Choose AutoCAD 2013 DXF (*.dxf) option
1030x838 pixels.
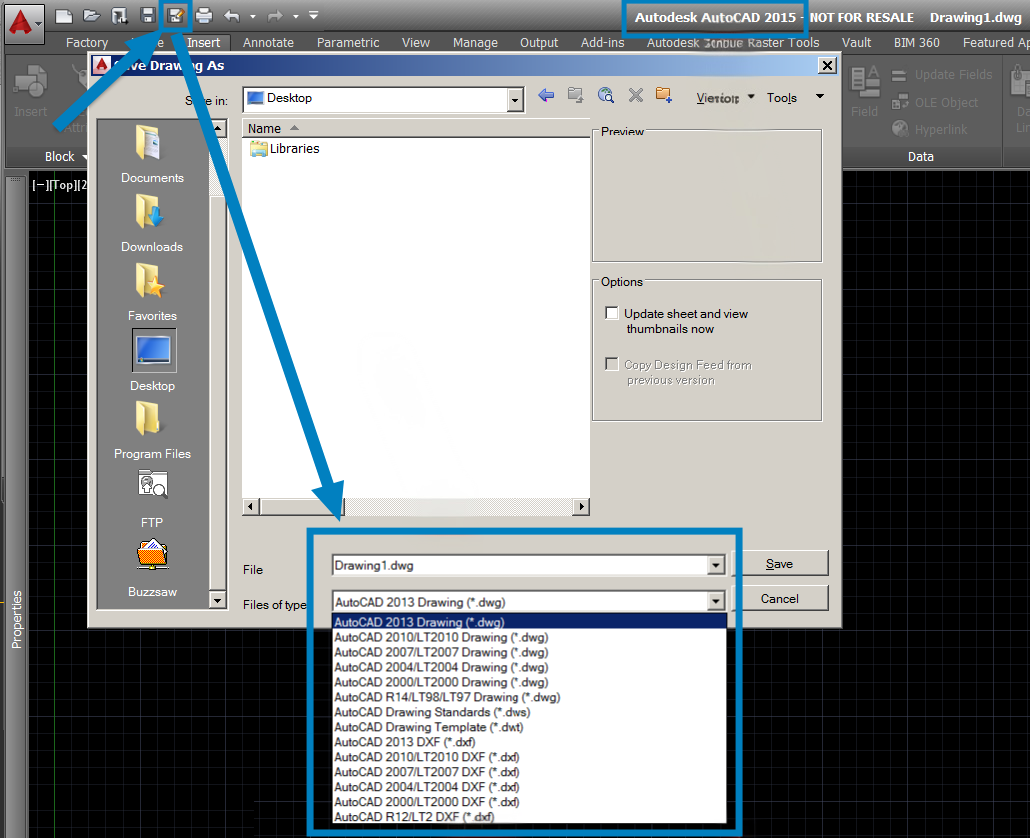point(529,742)
